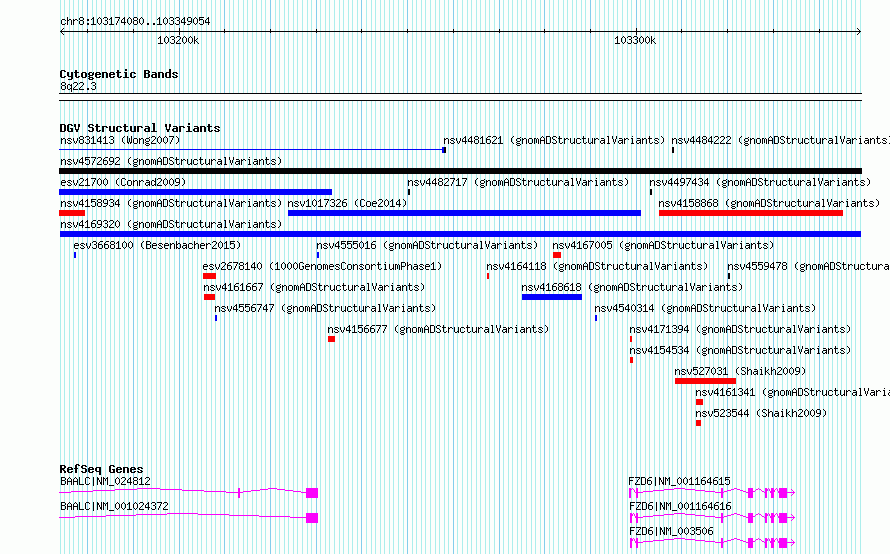Open nsv4481621 gnomAD variant label

[553, 141]
